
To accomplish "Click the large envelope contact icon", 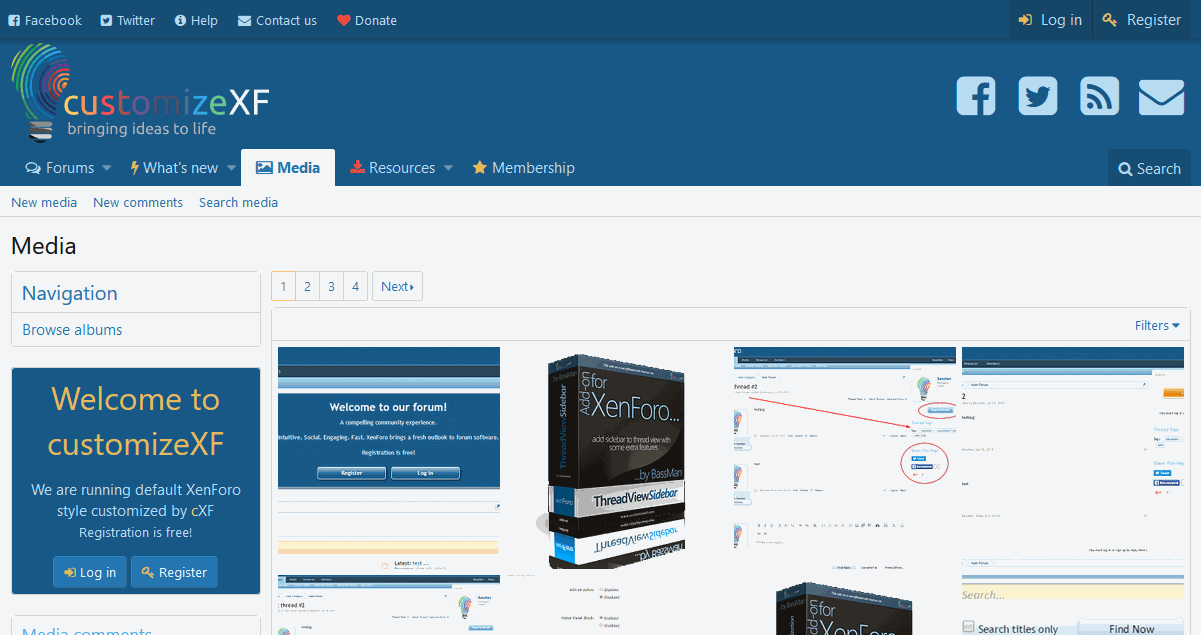I will click(1161, 96).
